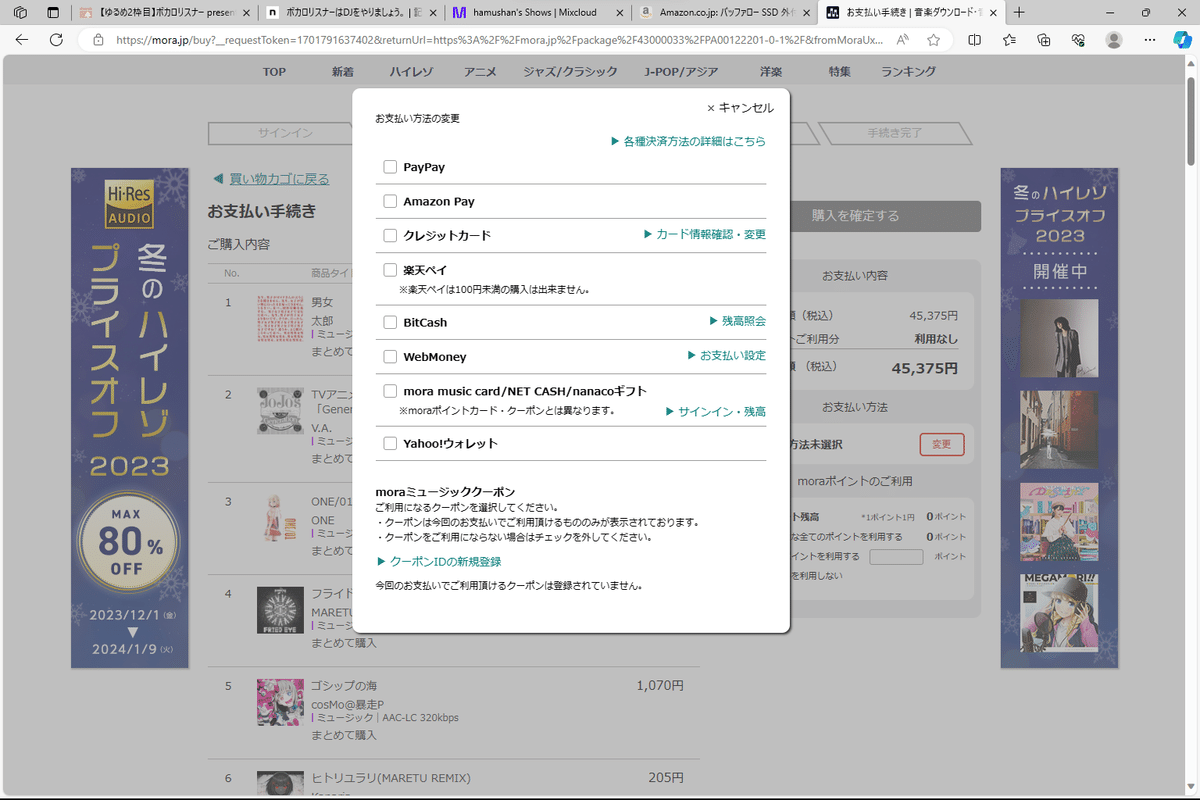The width and height of the screenshot is (1200, 800).
Task: Click 男女 album cover thumbnail
Action: coord(280,318)
